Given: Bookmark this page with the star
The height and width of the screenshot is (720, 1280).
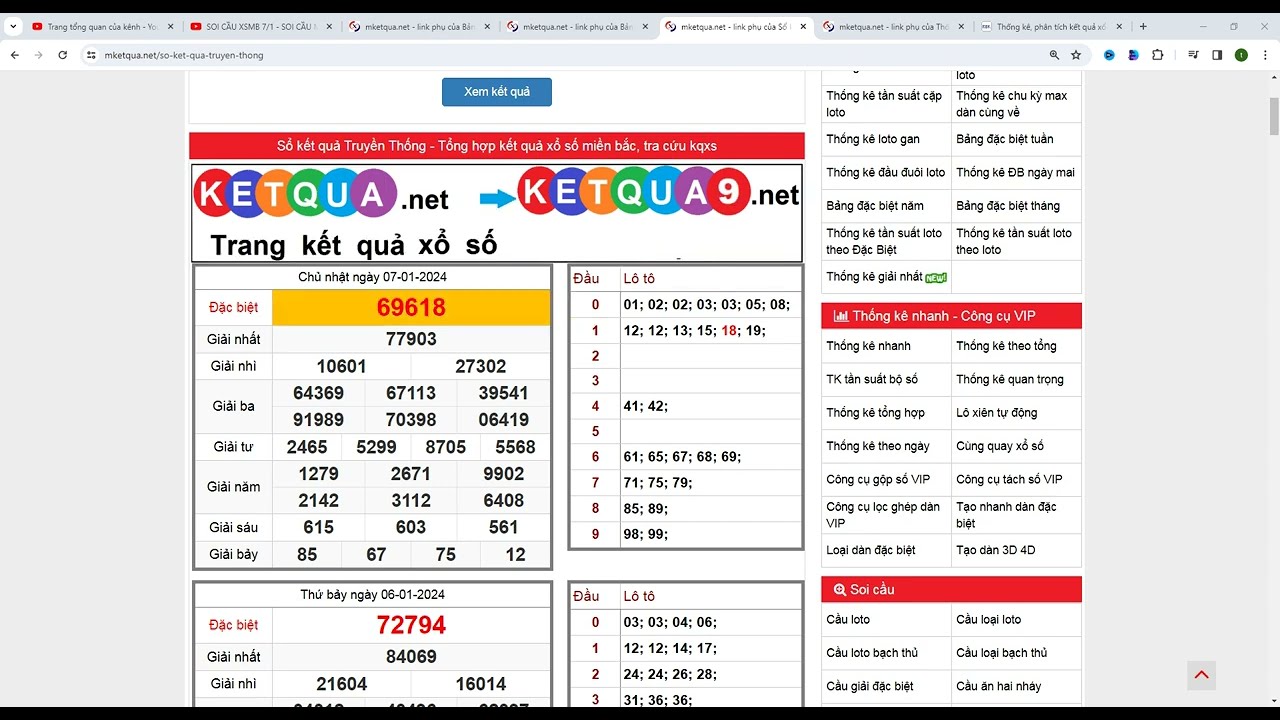Looking at the screenshot, I should pos(1076,55).
